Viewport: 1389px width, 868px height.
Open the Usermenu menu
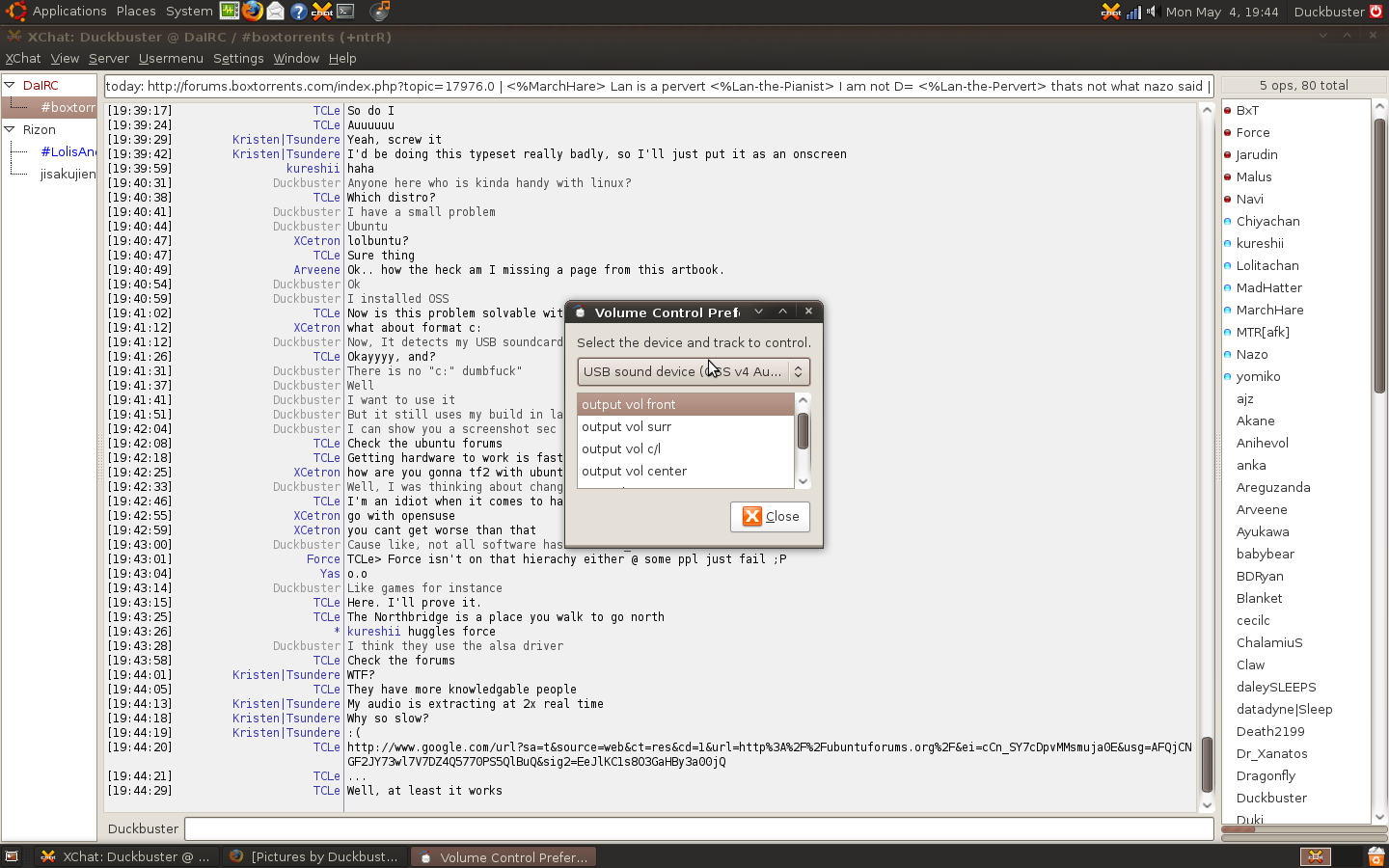[x=171, y=59]
